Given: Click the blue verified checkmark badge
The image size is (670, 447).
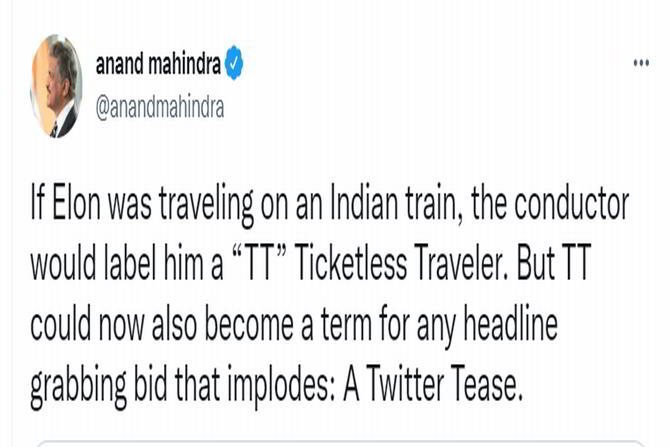Looking at the screenshot, I should click(234, 63).
